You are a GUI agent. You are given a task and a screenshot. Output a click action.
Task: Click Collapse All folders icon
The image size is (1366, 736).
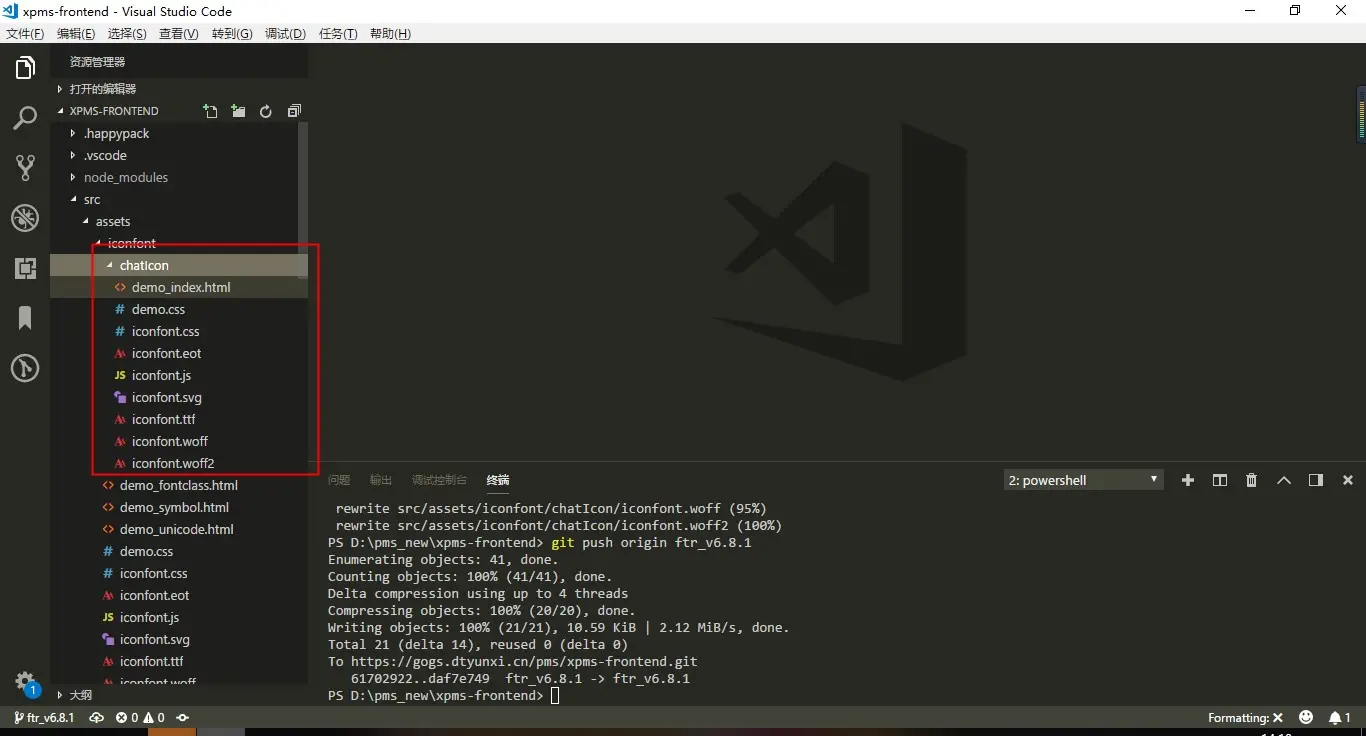point(294,111)
